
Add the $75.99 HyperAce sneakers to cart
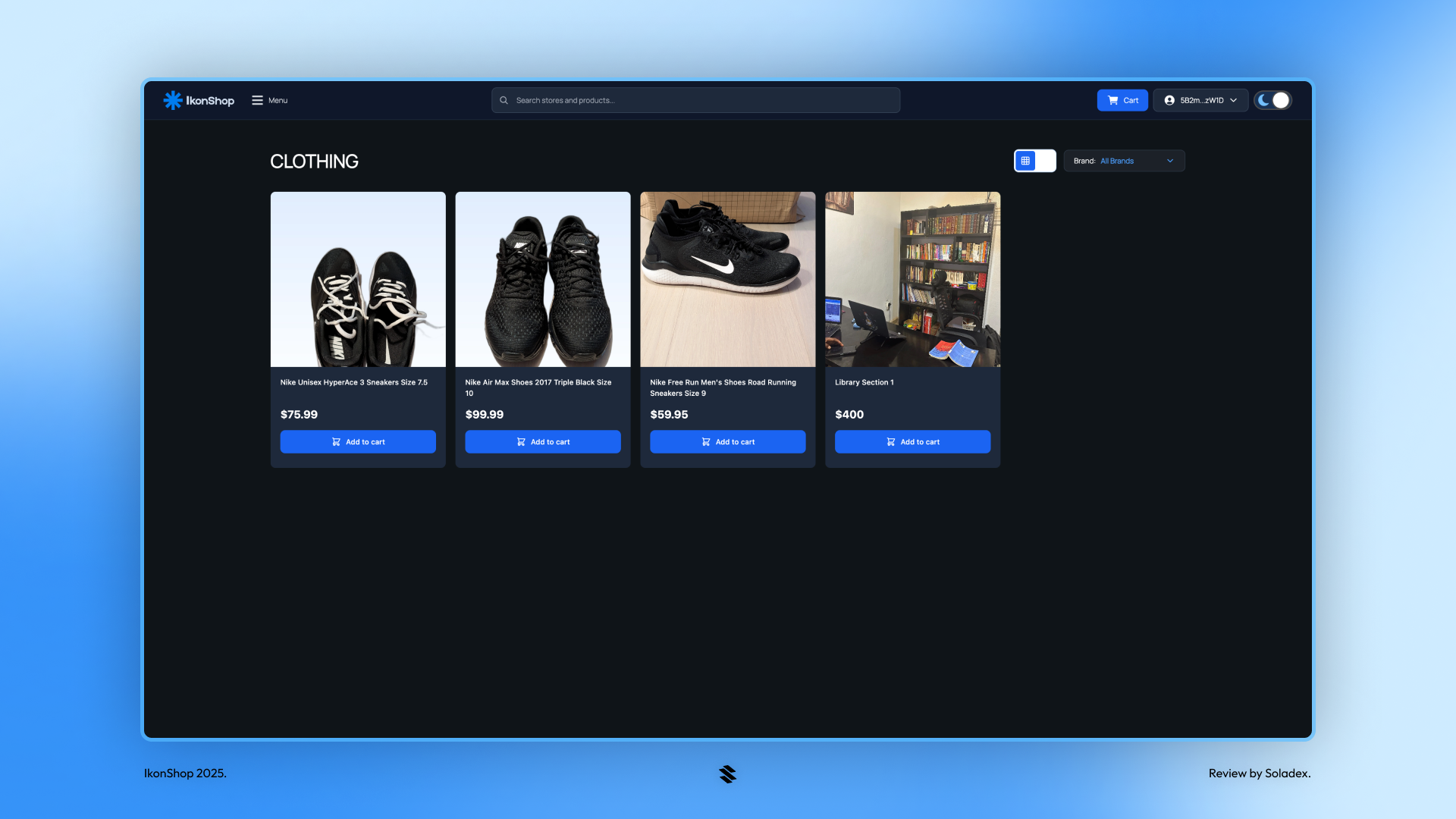pyautogui.click(x=358, y=442)
